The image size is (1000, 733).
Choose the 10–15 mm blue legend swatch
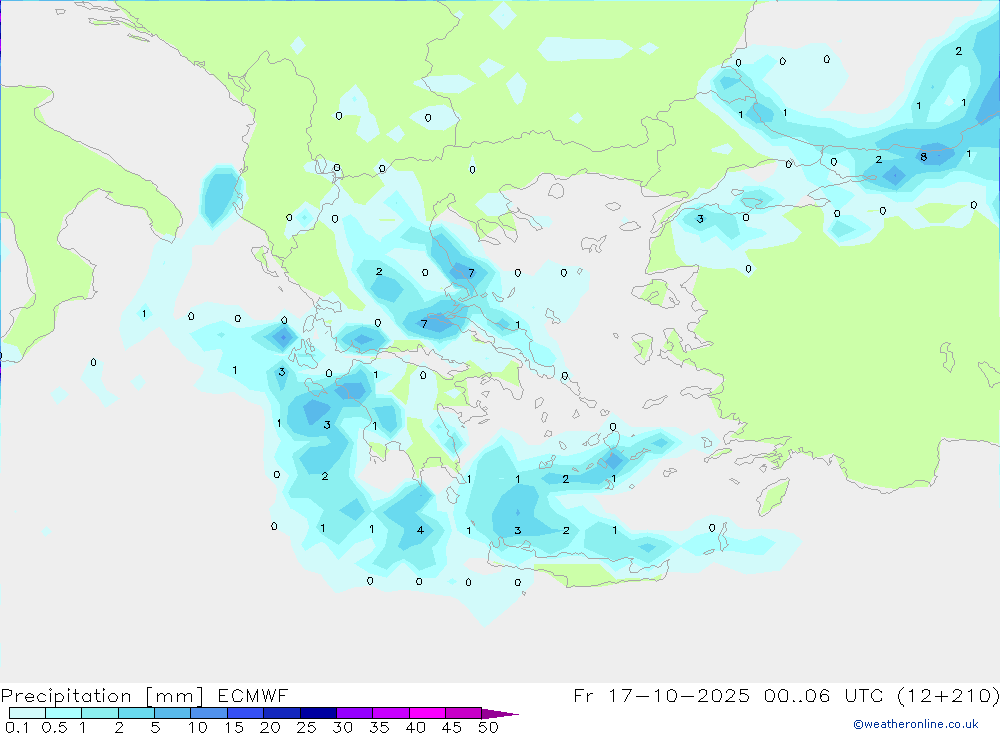tap(209, 713)
